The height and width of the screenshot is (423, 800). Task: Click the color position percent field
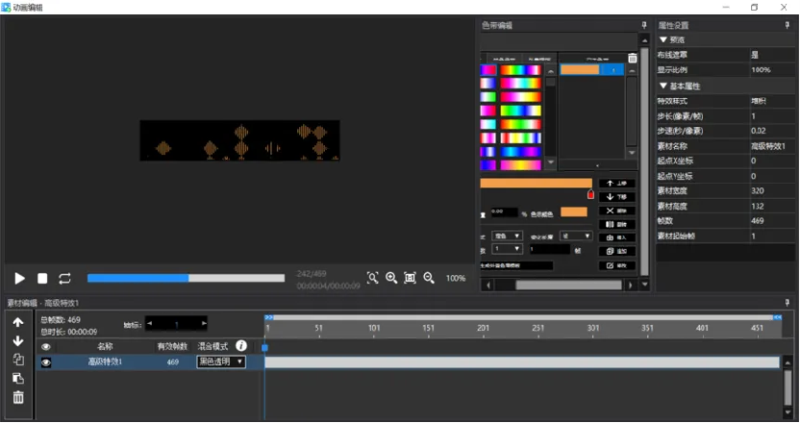click(504, 212)
